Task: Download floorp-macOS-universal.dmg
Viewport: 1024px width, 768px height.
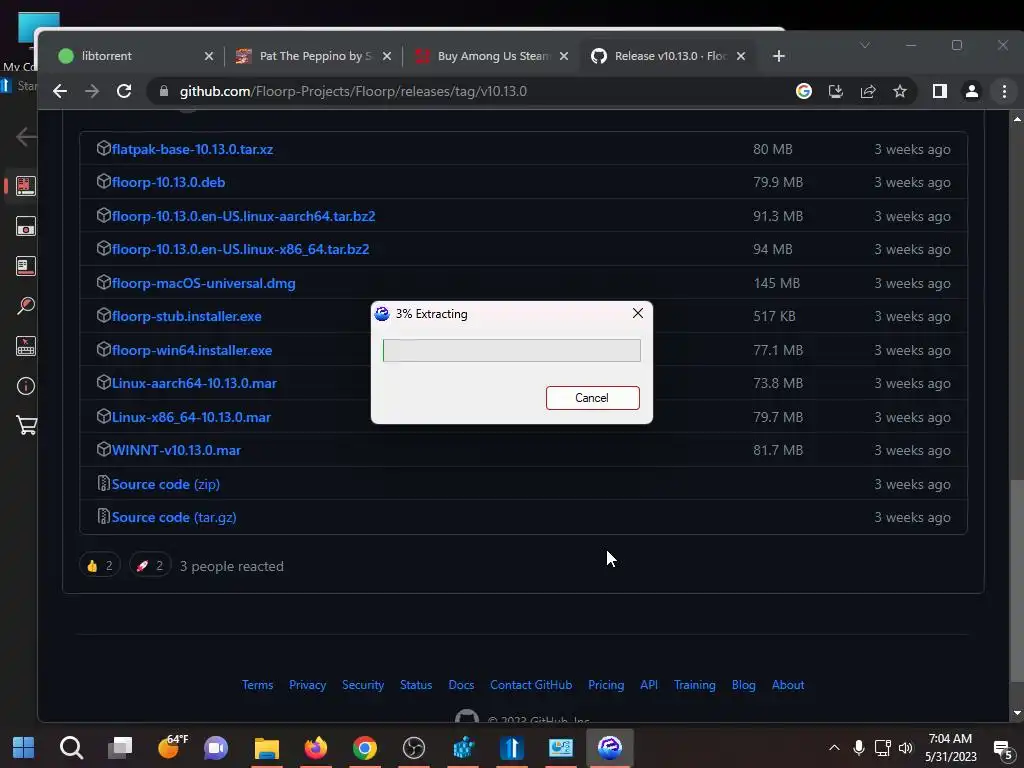Action: point(203,283)
